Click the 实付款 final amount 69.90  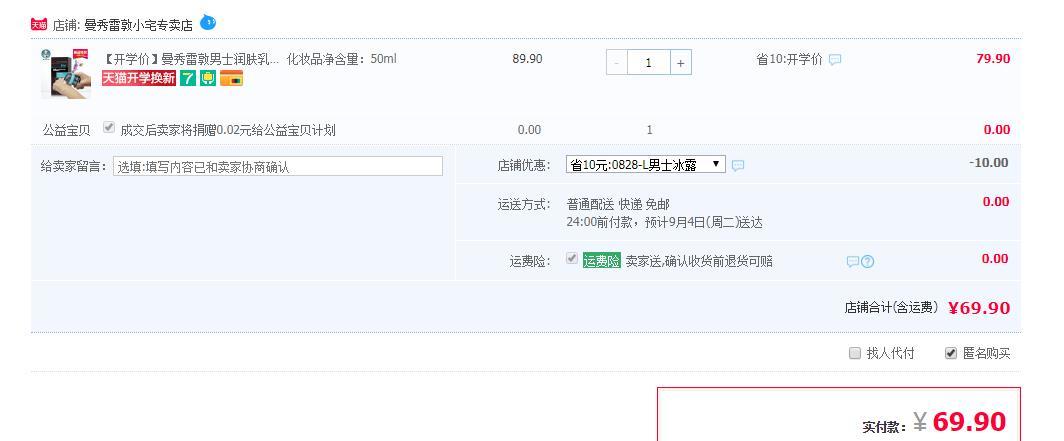click(x=969, y=421)
